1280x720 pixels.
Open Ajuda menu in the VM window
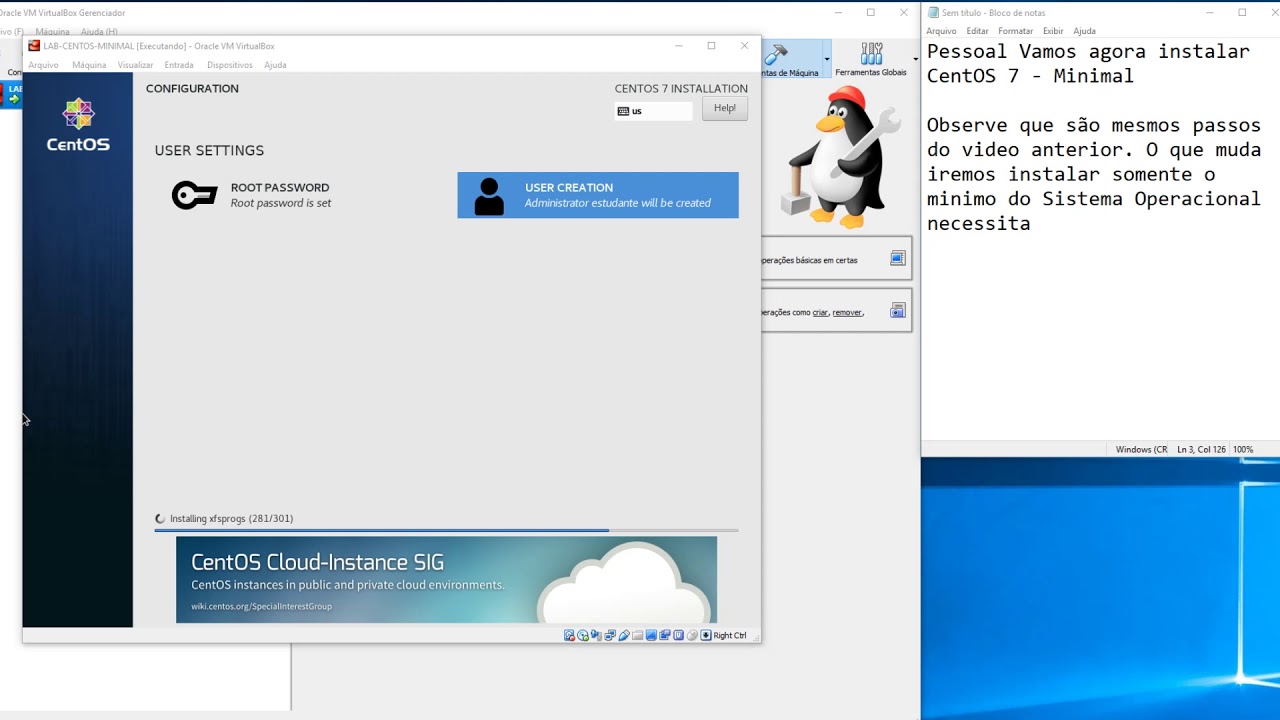point(275,65)
